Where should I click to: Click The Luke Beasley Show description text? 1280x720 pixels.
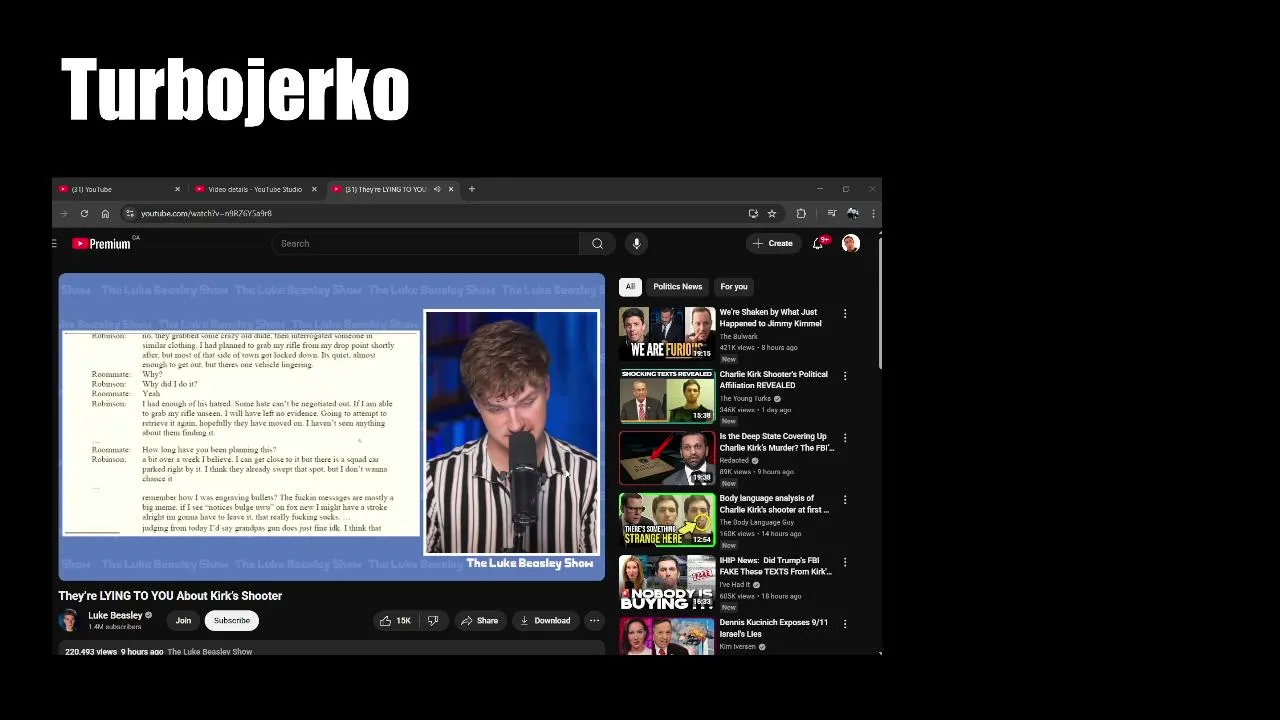point(209,652)
